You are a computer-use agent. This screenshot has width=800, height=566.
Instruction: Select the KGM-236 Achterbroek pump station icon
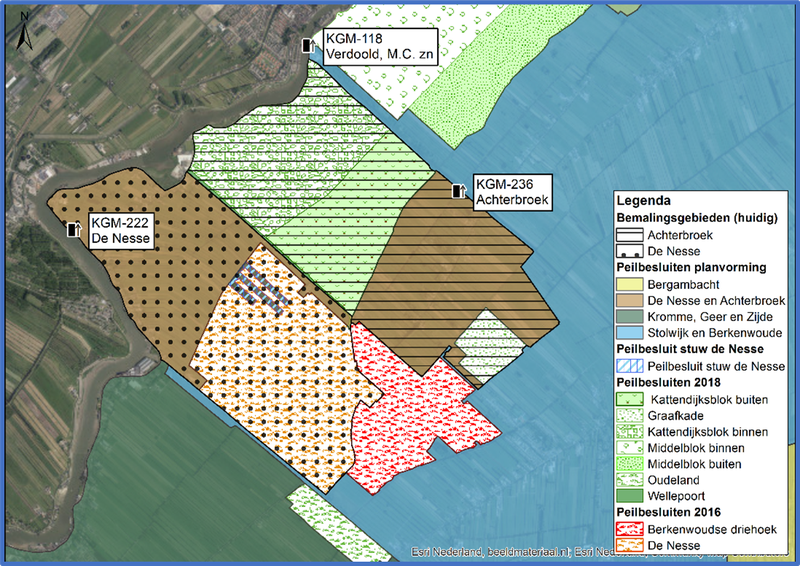pyautogui.click(x=459, y=190)
